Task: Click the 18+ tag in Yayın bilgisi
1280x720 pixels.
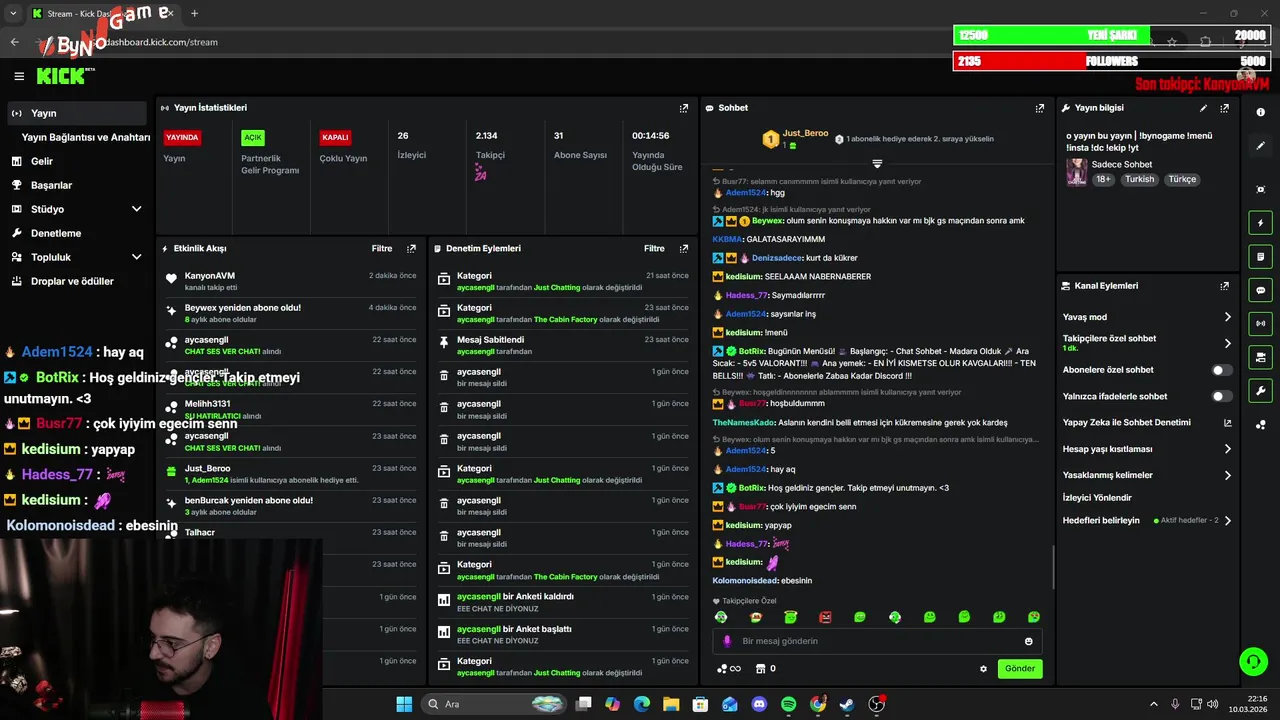Action: (x=1103, y=180)
